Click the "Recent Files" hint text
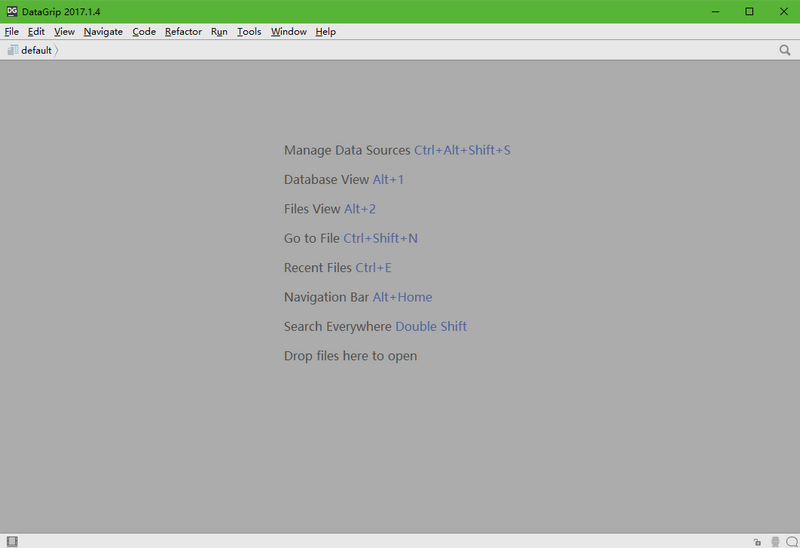Image resolution: width=800 pixels, height=548 pixels. pyautogui.click(x=318, y=267)
